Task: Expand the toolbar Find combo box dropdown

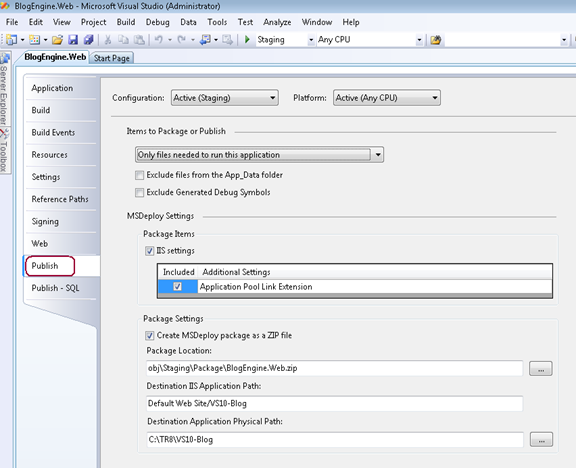Action: pyautogui.click(x=564, y=40)
